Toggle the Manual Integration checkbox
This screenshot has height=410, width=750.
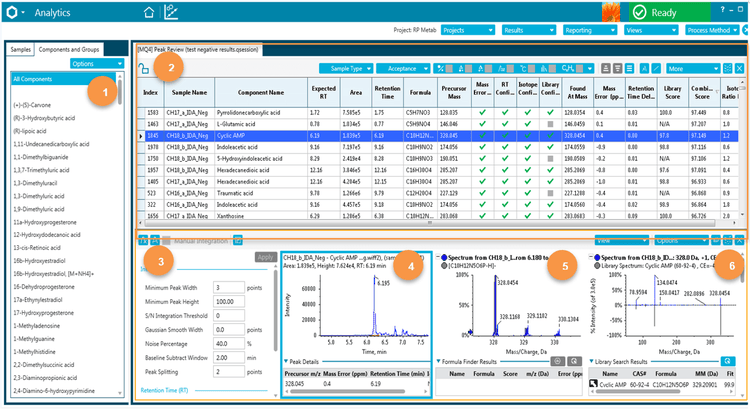[166, 241]
